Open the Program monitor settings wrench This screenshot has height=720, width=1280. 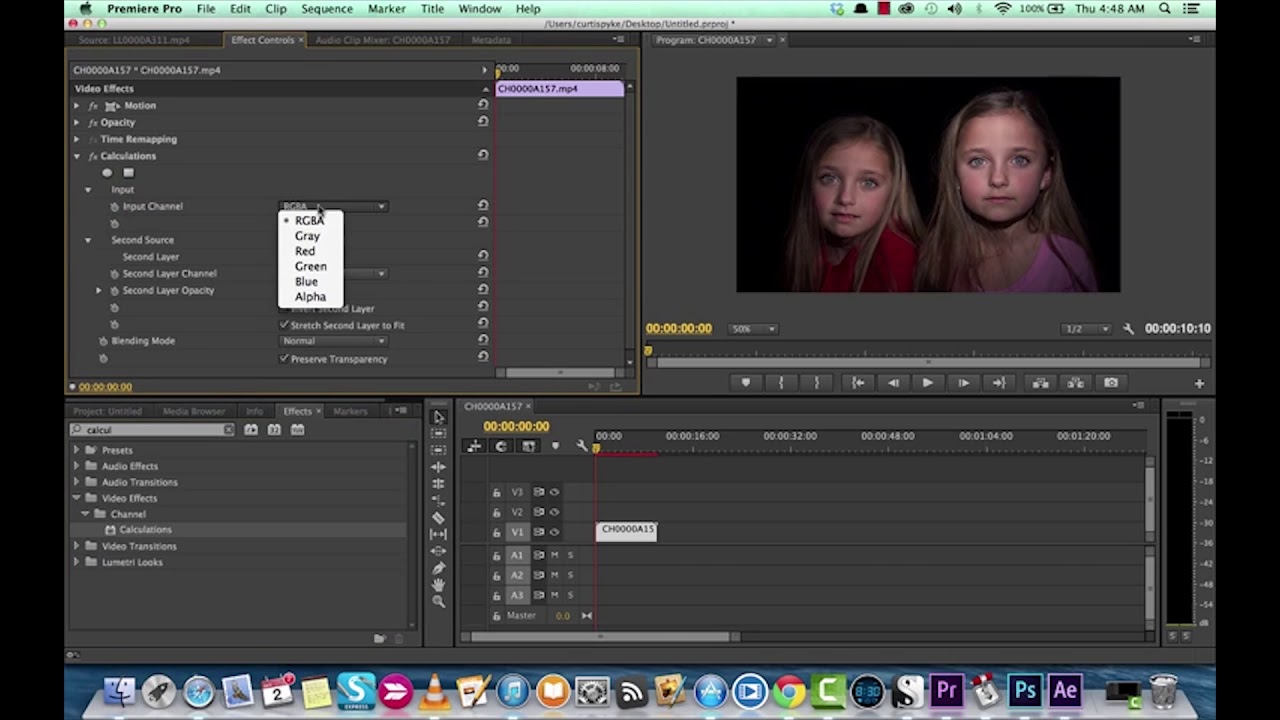pyautogui.click(x=1128, y=329)
